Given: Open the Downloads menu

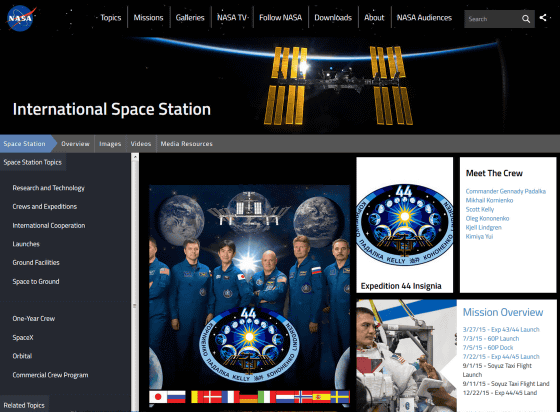Looking at the screenshot, I should [333, 17].
